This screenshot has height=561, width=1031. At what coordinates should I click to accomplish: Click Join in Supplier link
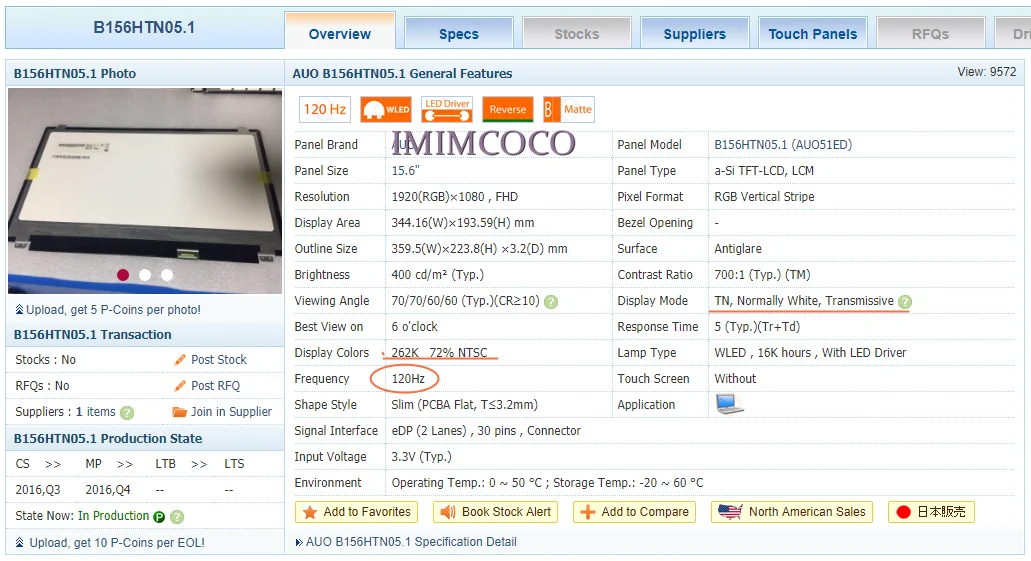point(231,412)
